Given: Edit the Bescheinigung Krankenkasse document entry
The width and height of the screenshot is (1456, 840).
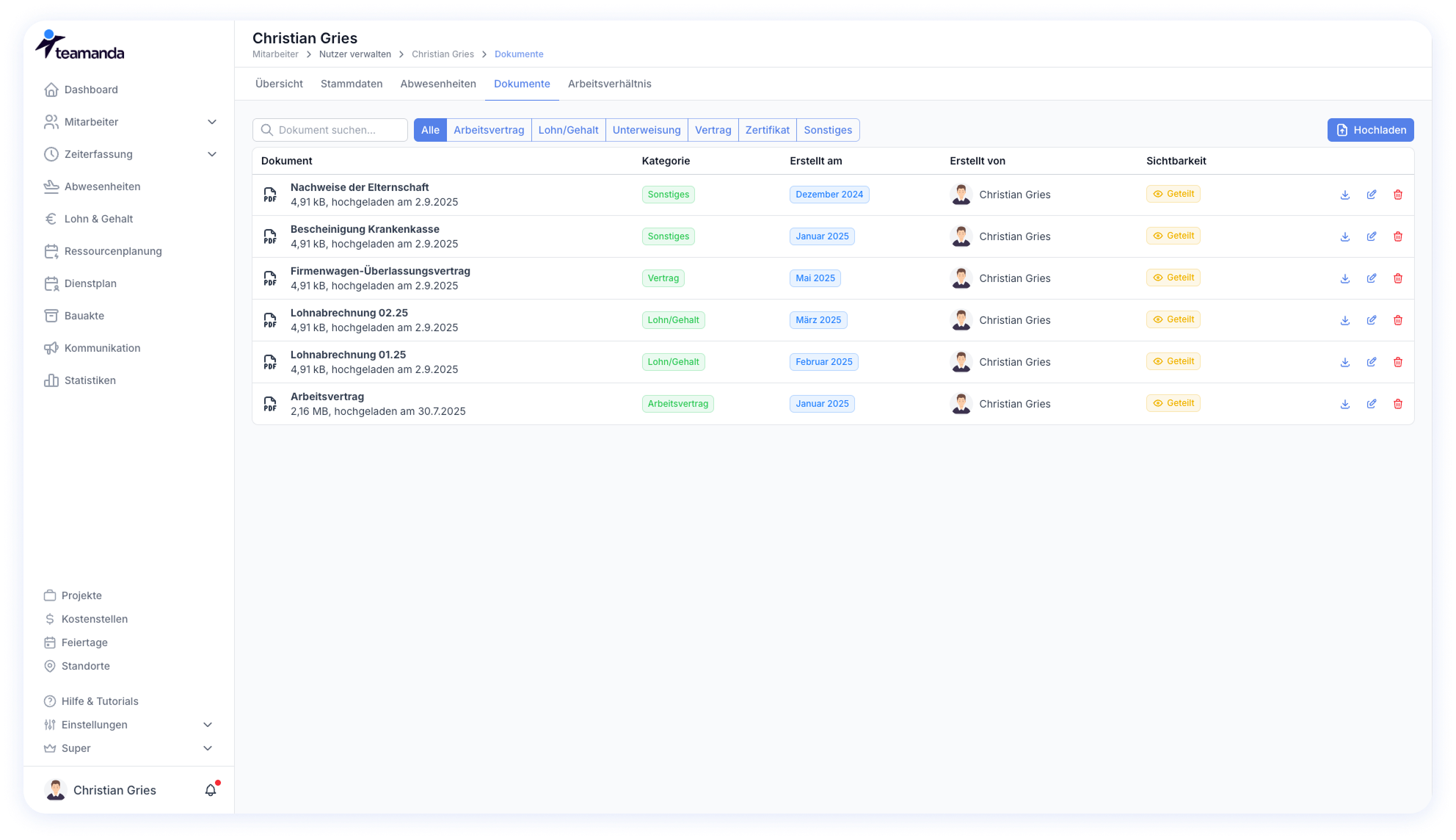Looking at the screenshot, I should pos(1371,236).
